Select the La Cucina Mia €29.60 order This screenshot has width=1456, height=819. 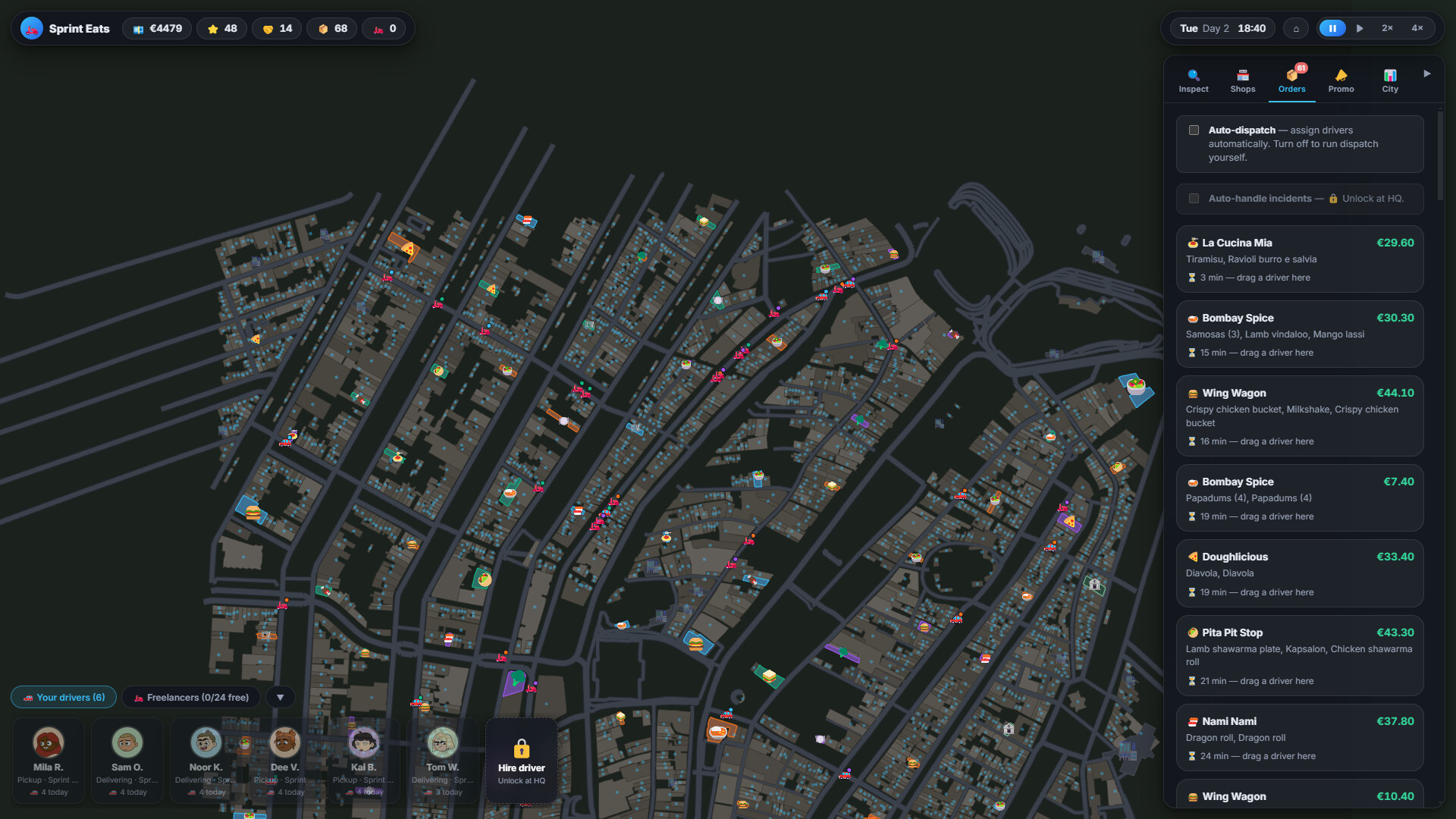tap(1300, 259)
